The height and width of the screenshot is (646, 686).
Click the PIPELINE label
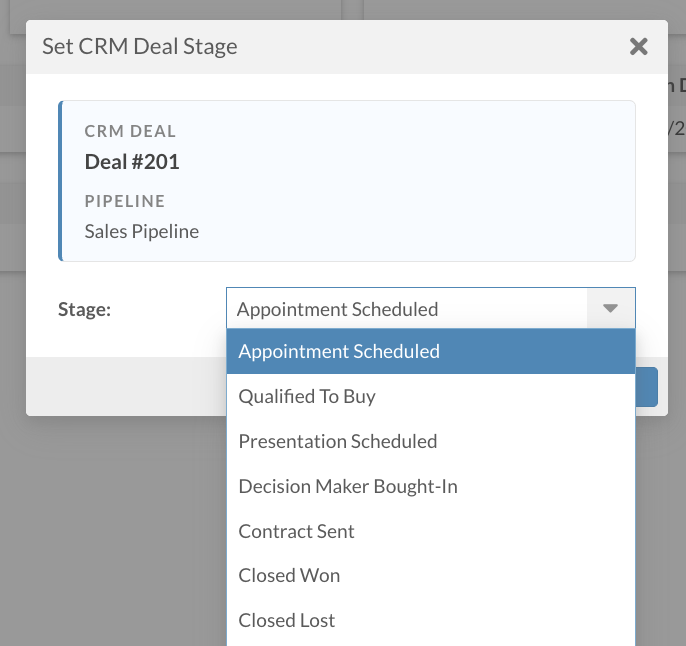click(125, 201)
